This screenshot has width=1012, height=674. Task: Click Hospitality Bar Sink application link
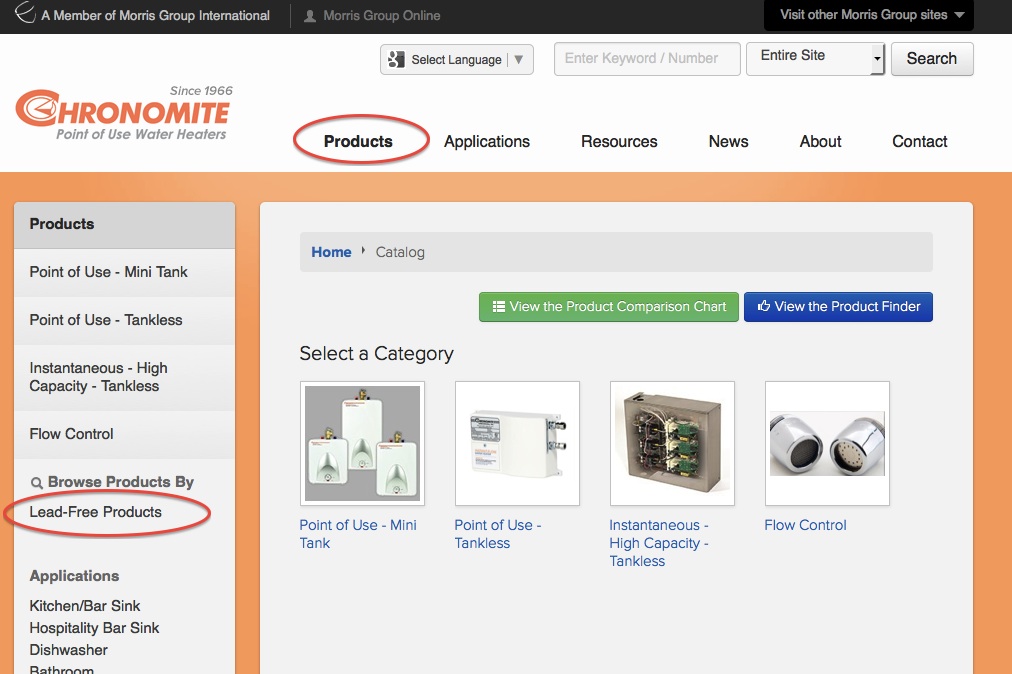coord(94,628)
